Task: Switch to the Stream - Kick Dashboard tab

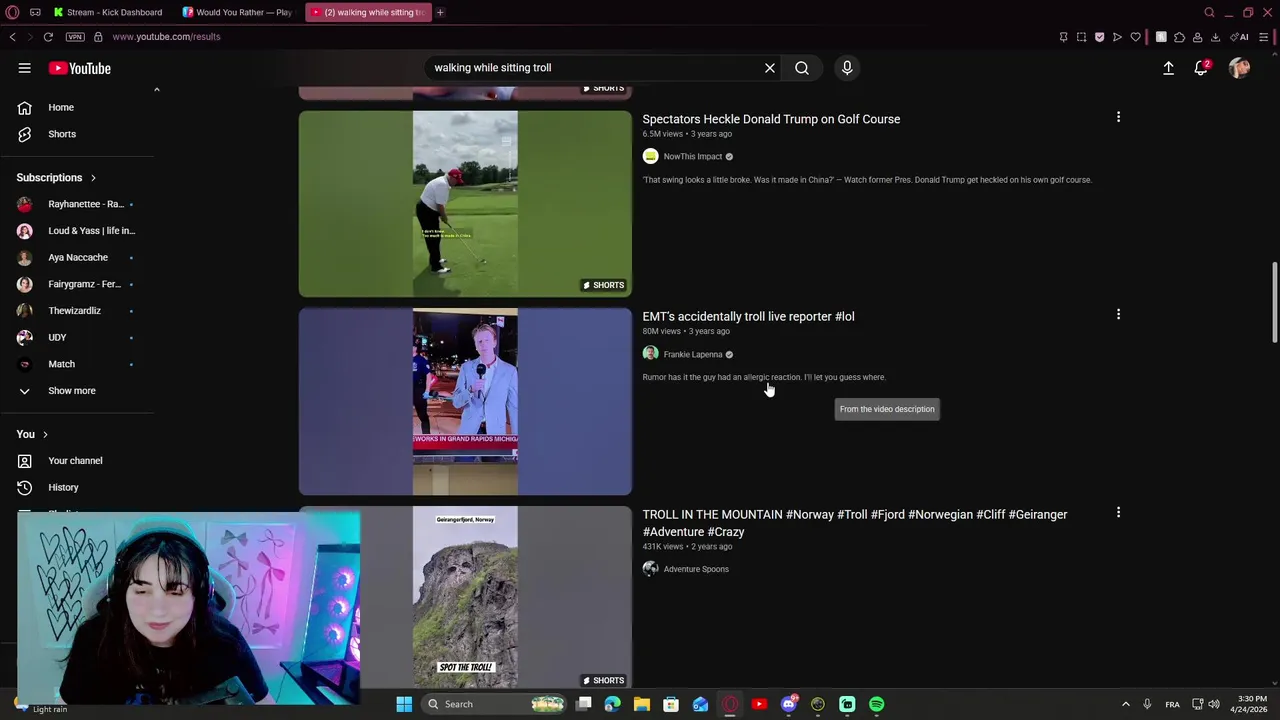Action: pyautogui.click(x=108, y=12)
